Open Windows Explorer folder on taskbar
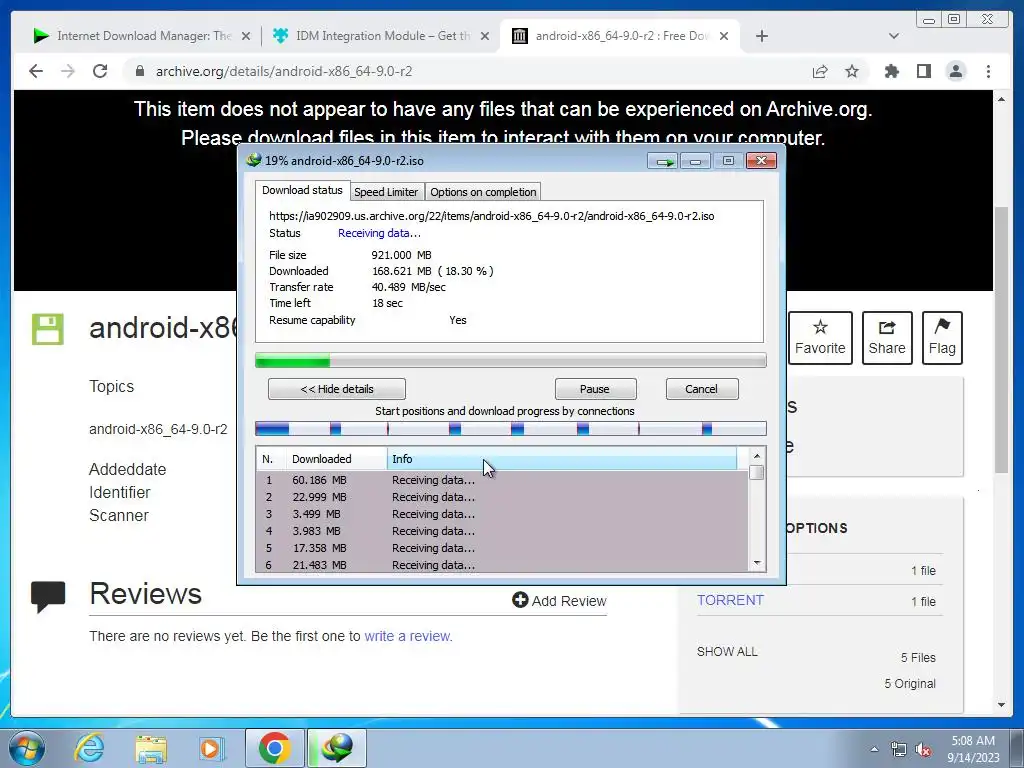Viewport: 1024px width, 768px height. 151,748
